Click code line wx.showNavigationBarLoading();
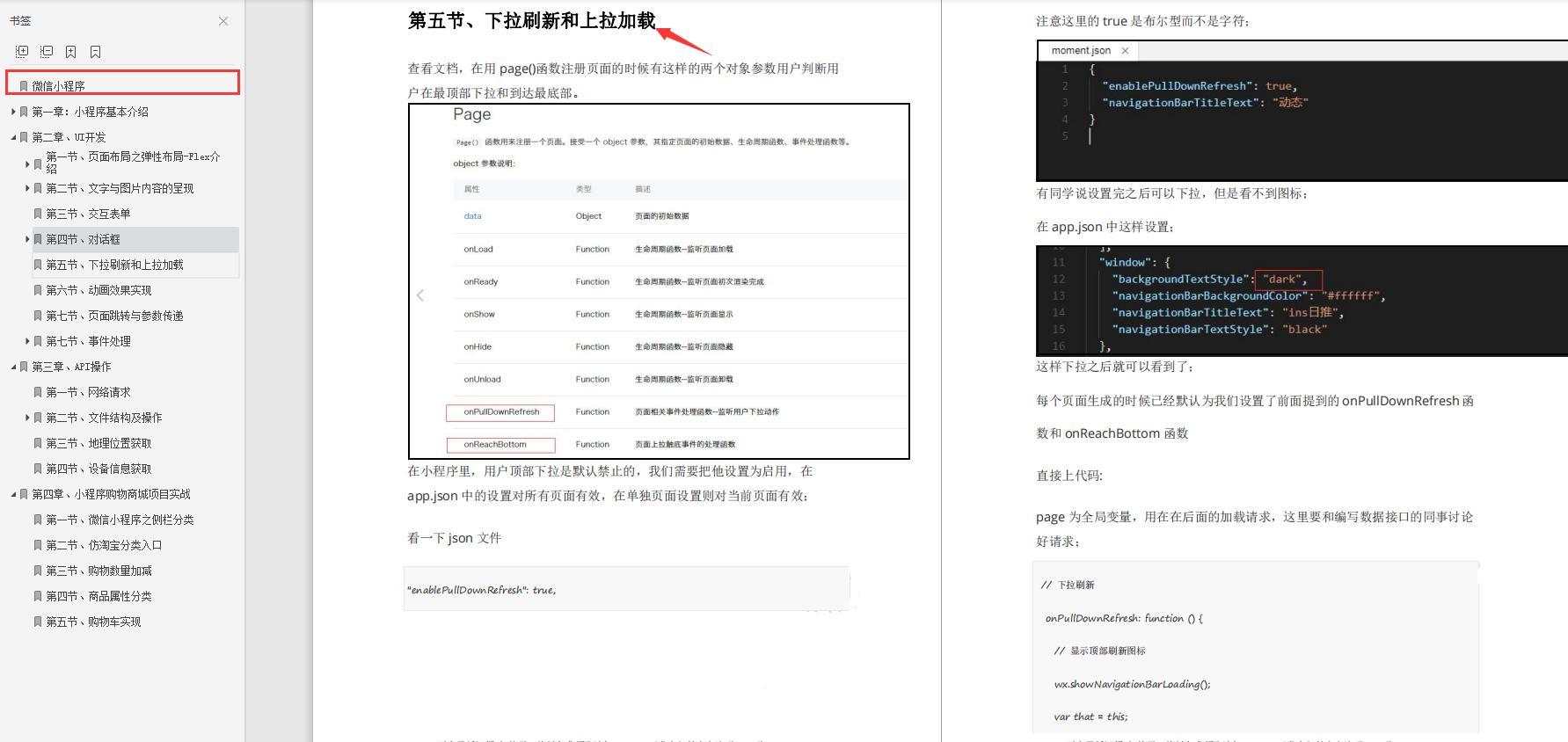The width and height of the screenshot is (1568, 742). (x=1133, y=684)
